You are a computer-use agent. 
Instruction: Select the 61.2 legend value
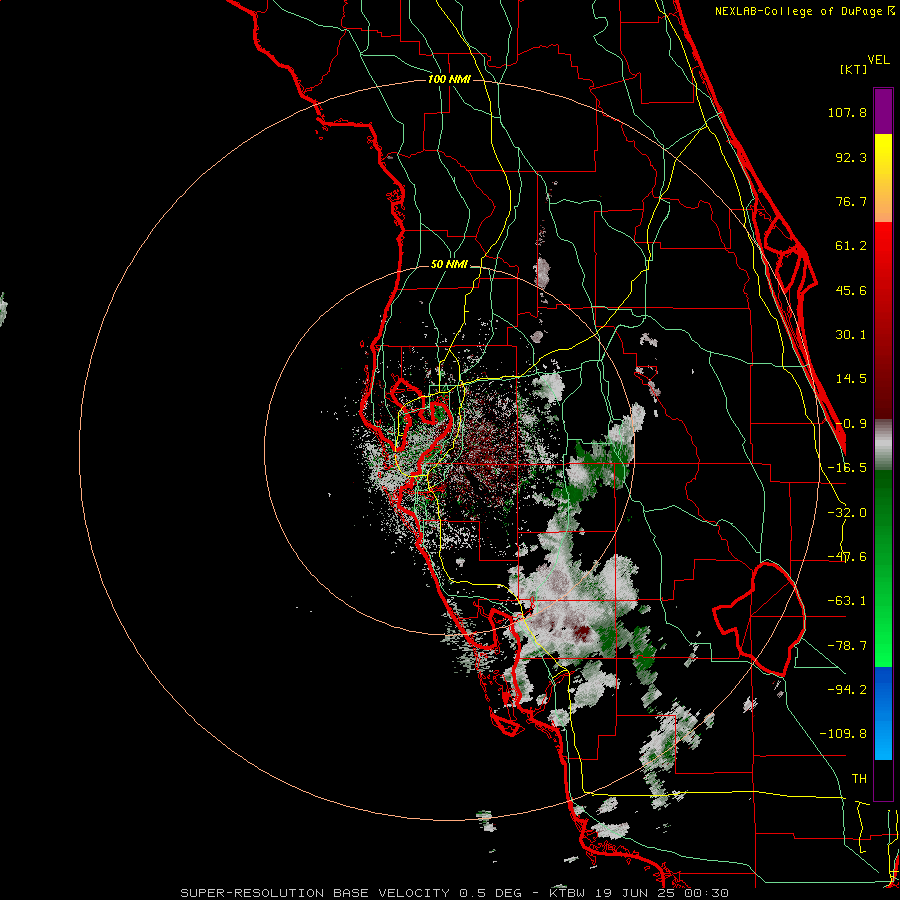[x=851, y=246]
